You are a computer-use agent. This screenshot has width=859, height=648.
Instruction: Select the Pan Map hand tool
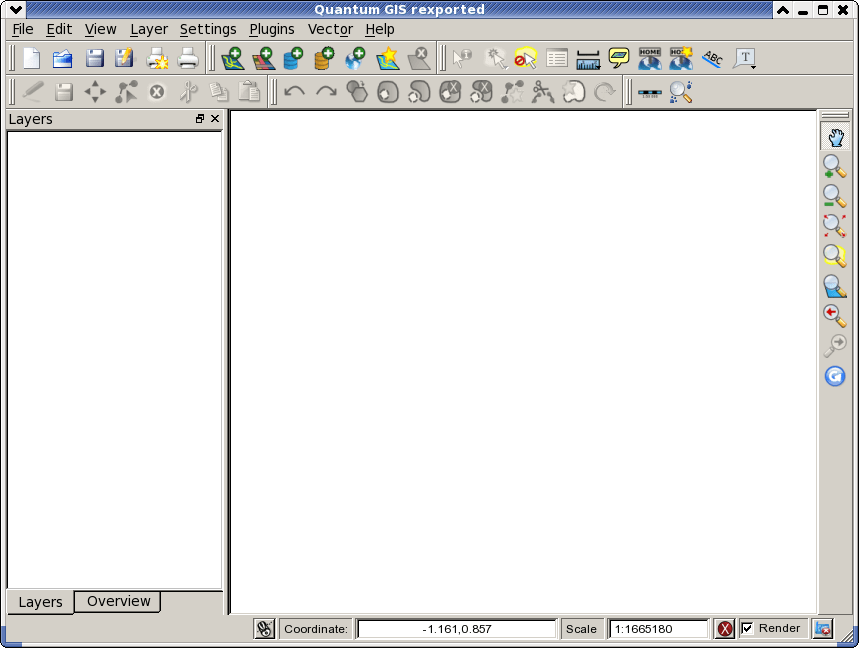coord(835,137)
